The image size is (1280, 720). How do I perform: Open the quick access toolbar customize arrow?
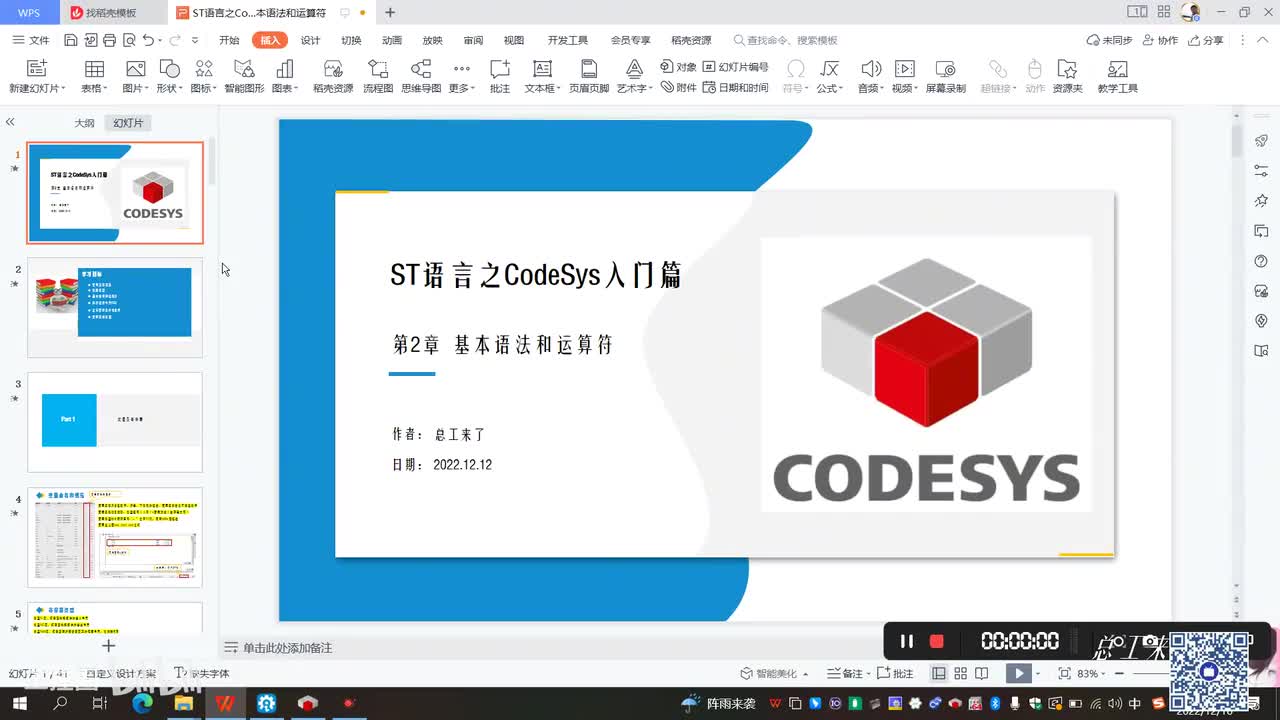(195, 40)
